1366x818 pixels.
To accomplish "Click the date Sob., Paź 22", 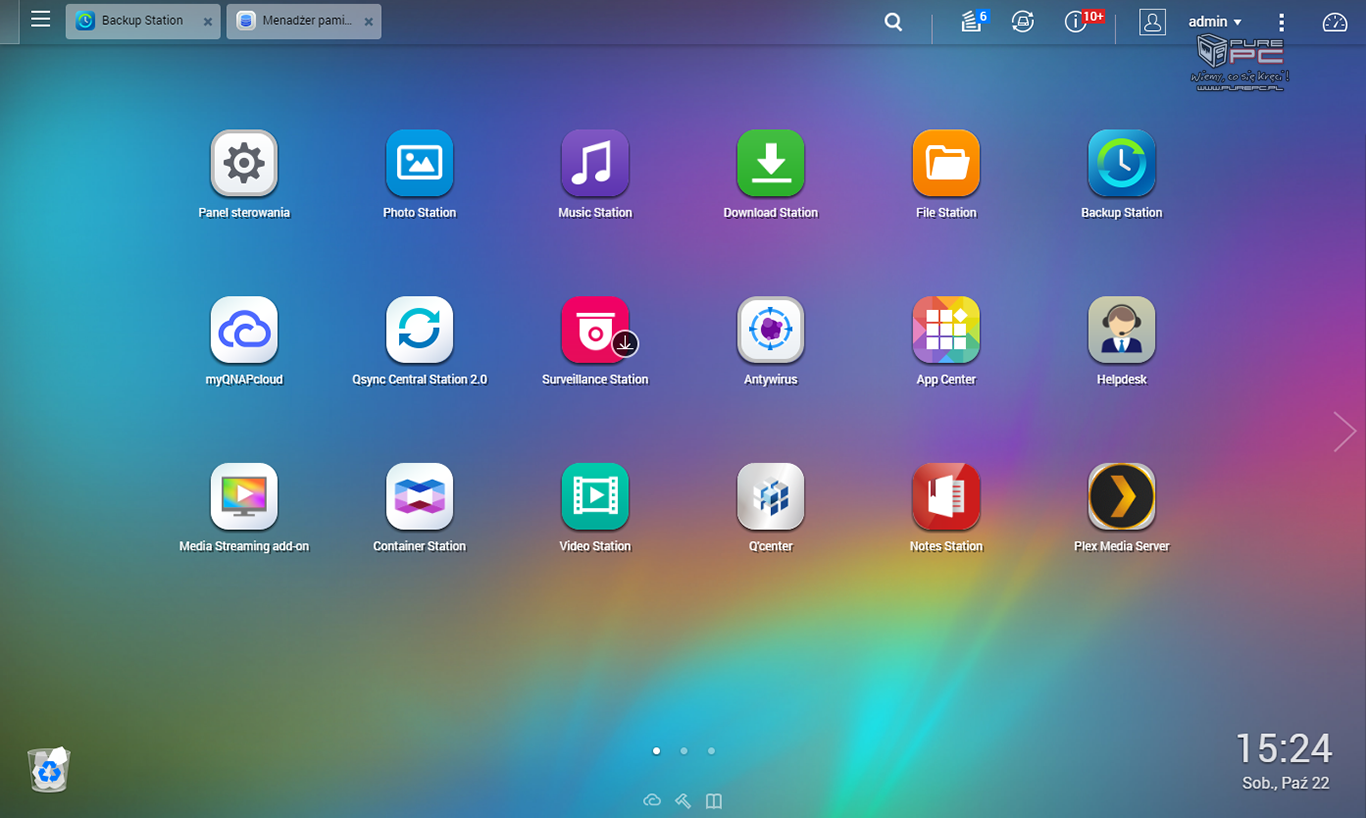I will [x=1286, y=783].
